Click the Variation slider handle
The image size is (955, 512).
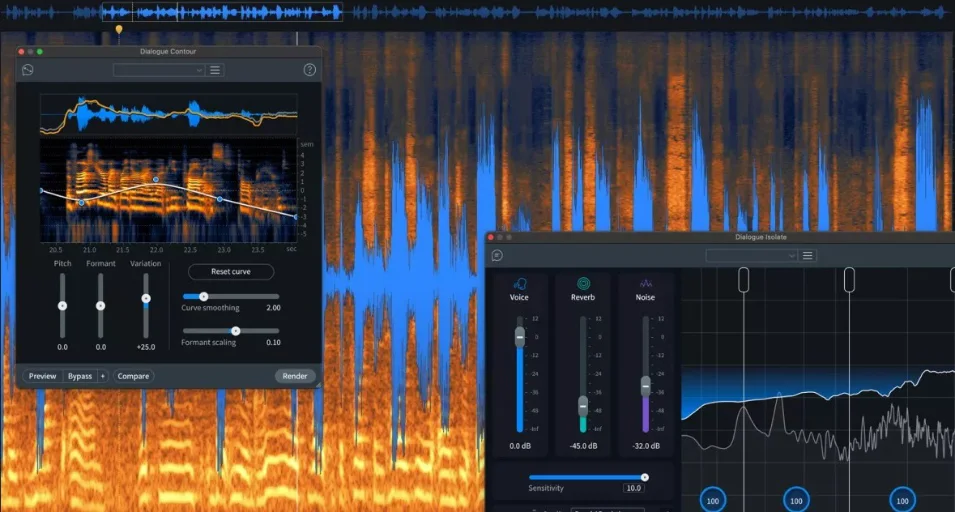146,298
